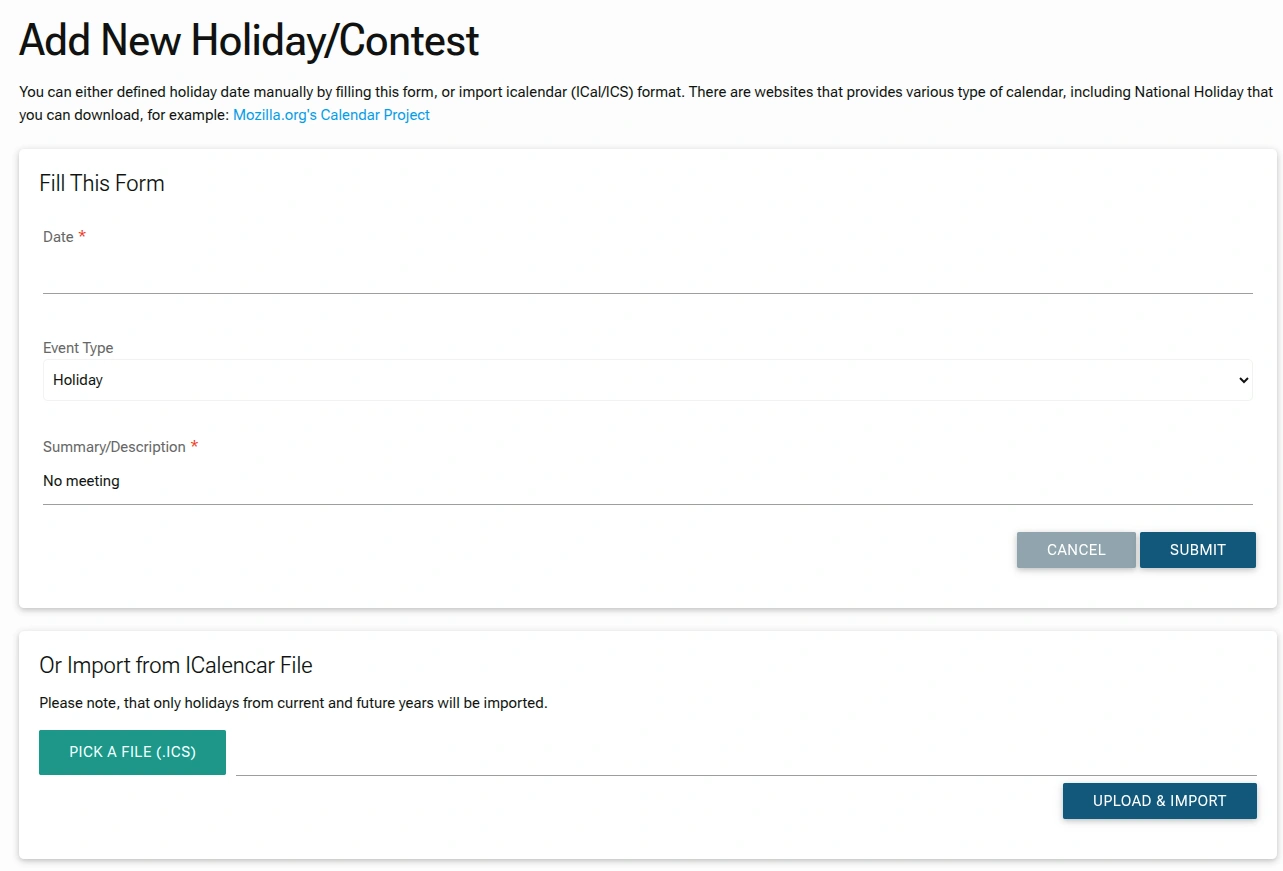The image size is (1283, 871).
Task: Click into the Date input field
Action: tap(647, 274)
